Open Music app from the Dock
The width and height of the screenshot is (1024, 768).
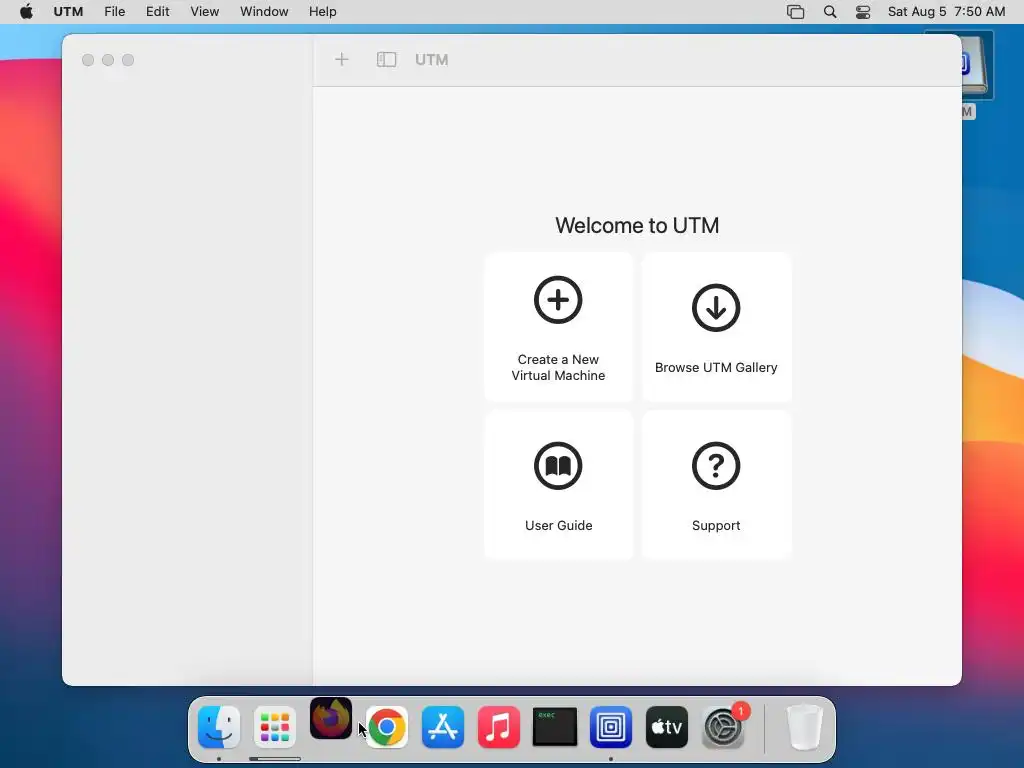(499, 727)
